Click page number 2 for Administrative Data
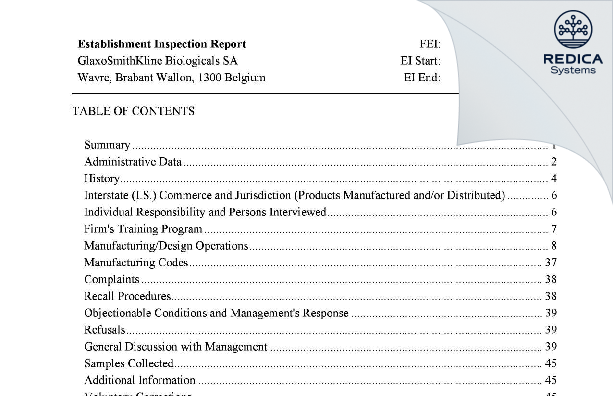Screen dimensions: 613x396 [x=554, y=162]
